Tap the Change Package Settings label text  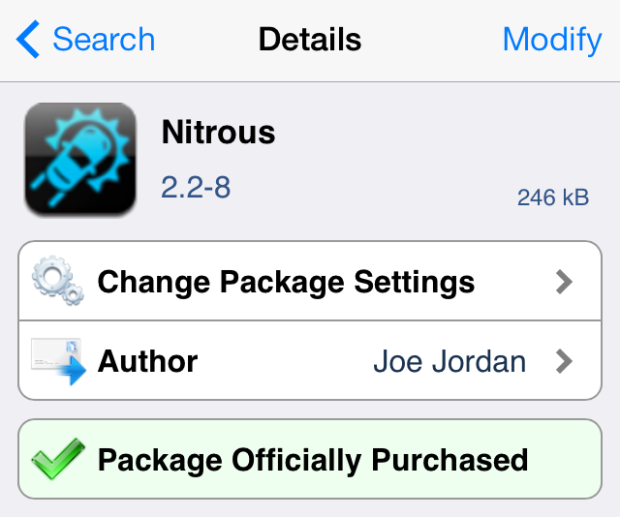coord(286,283)
